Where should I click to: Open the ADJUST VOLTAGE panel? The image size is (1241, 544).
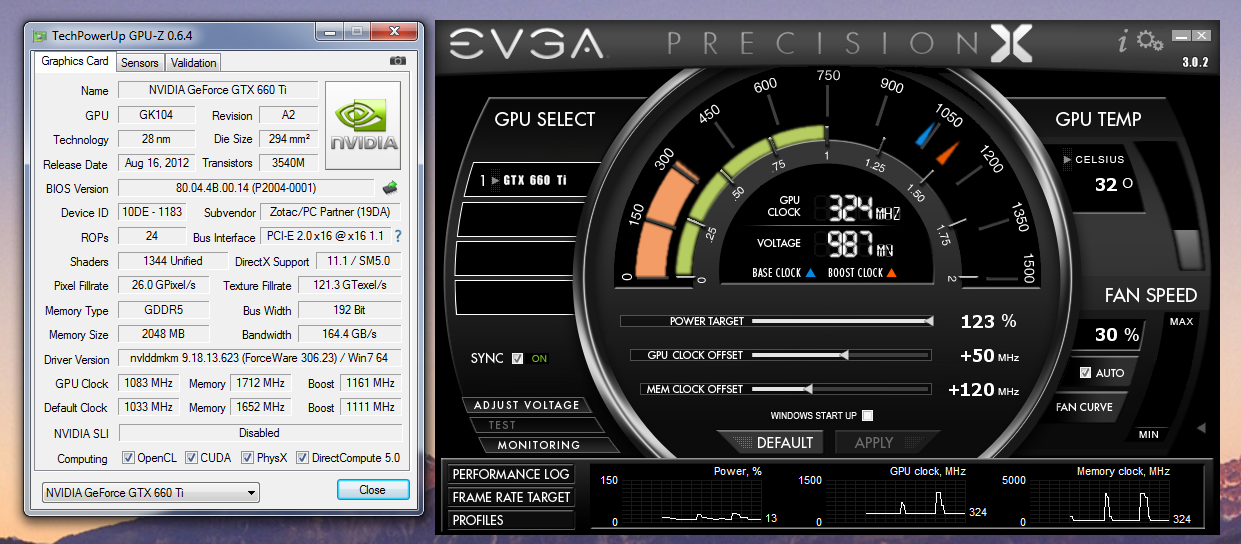526,405
